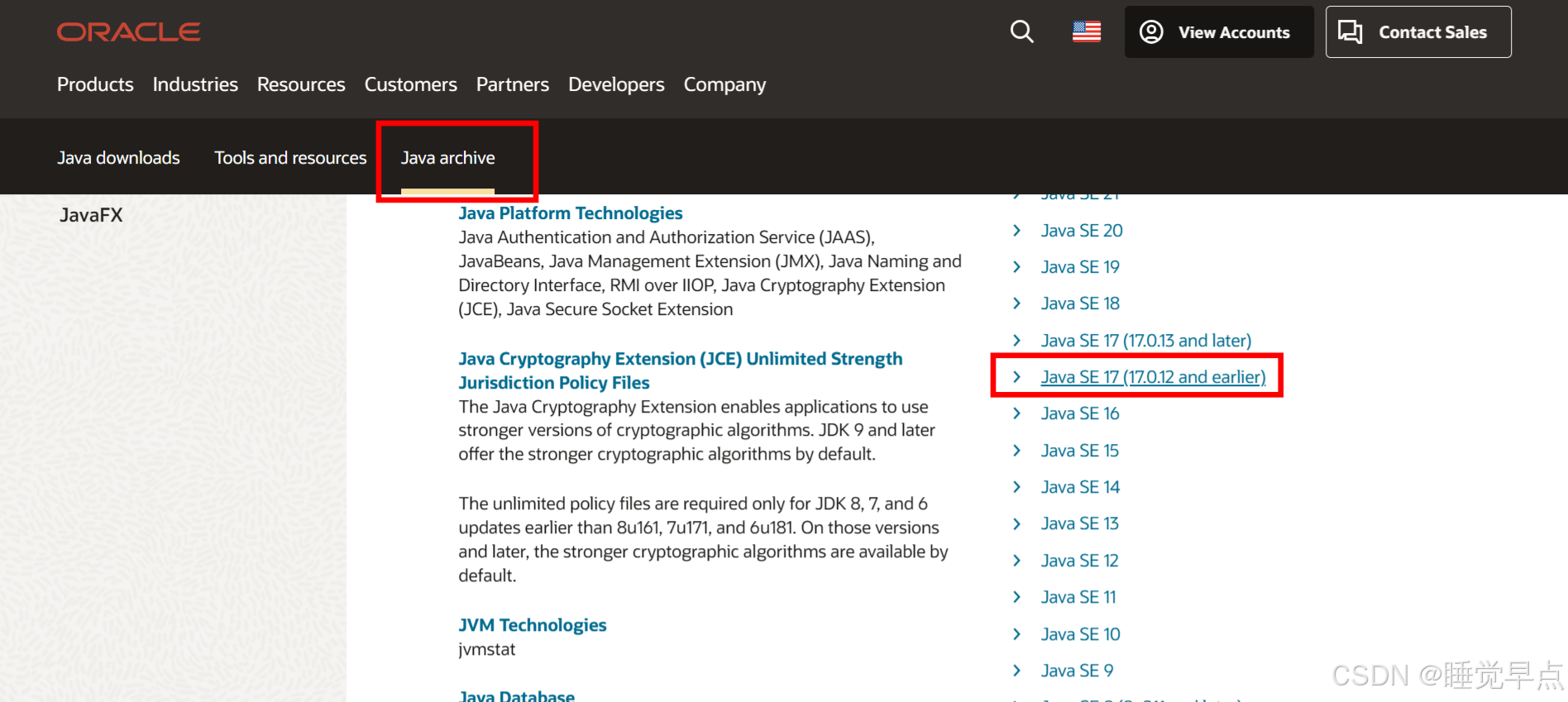Open the Java SE 13 link
Viewport: 1568px width, 702px height.
tap(1080, 523)
